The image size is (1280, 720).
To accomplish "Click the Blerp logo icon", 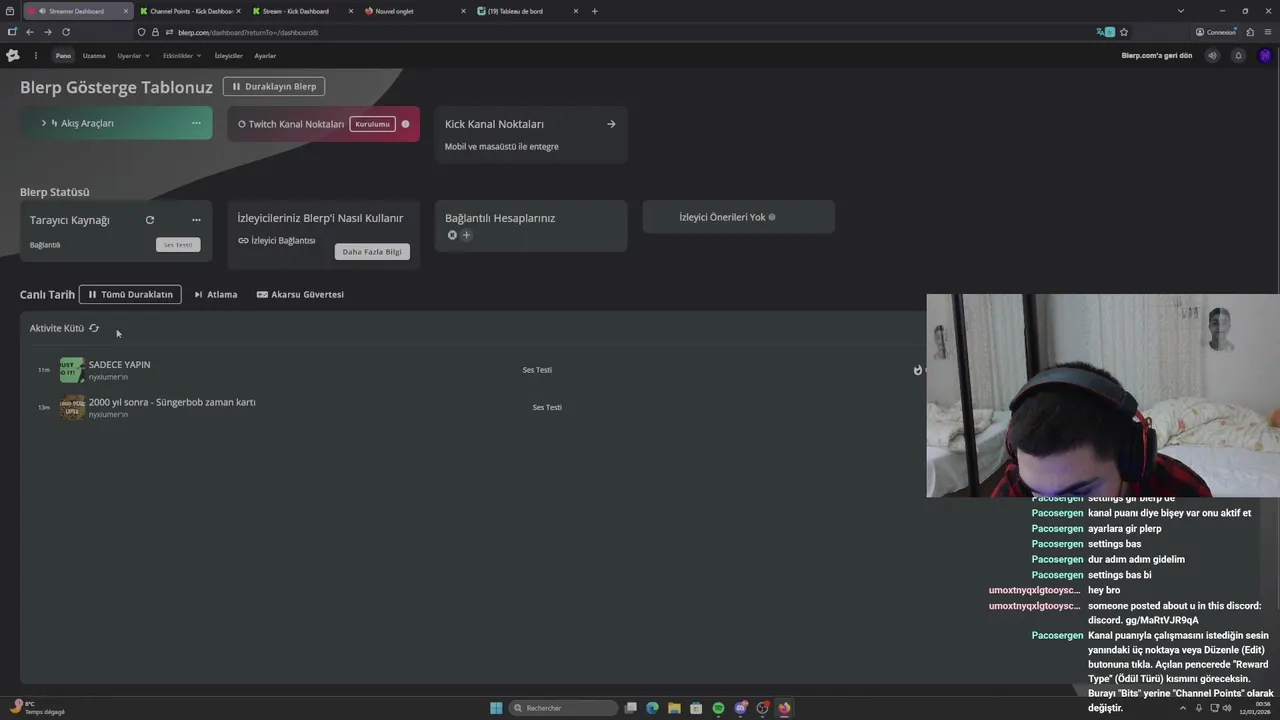I will [x=13, y=56].
